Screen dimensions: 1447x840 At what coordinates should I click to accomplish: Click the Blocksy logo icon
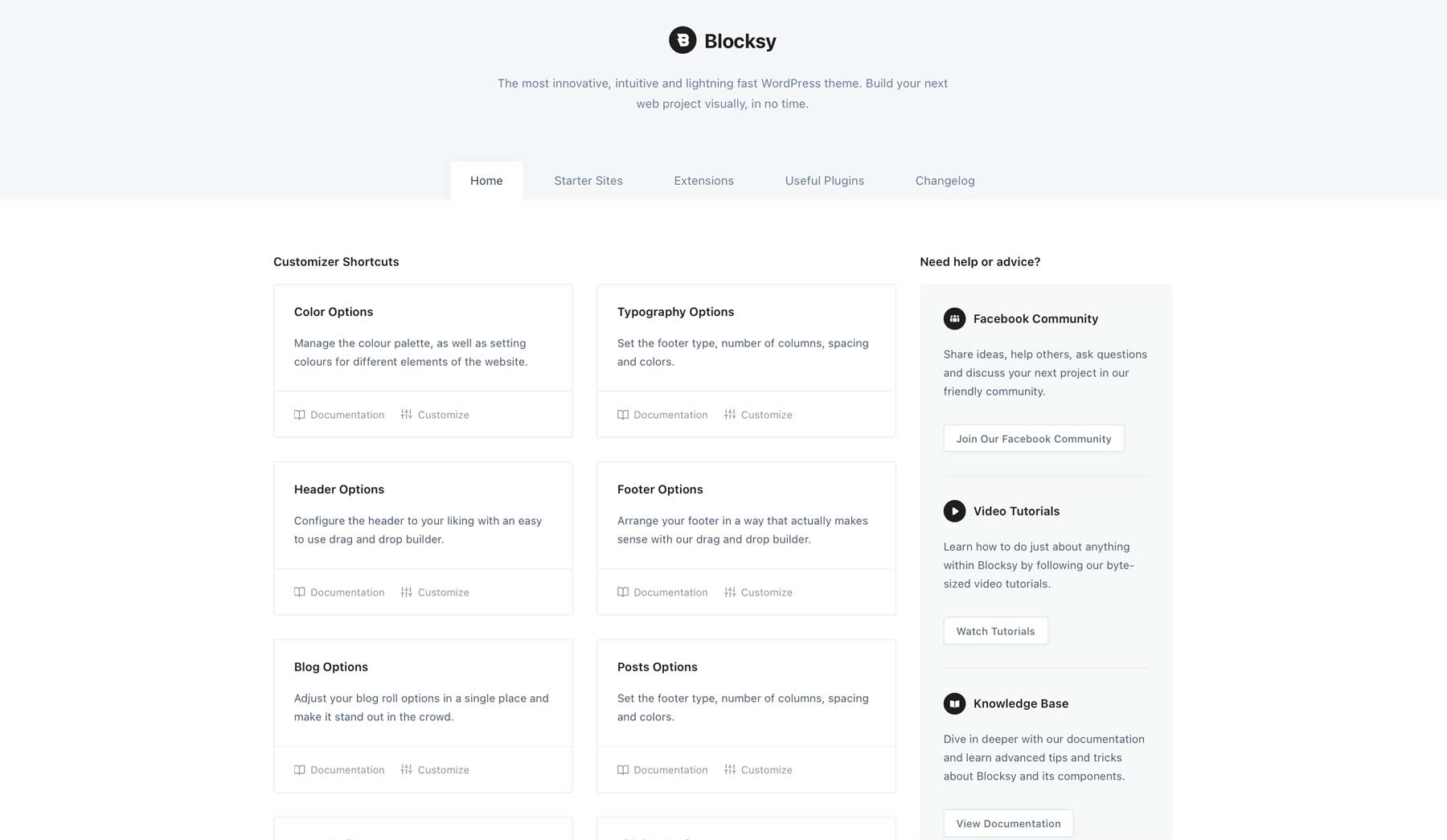pyautogui.click(x=683, y=40)
